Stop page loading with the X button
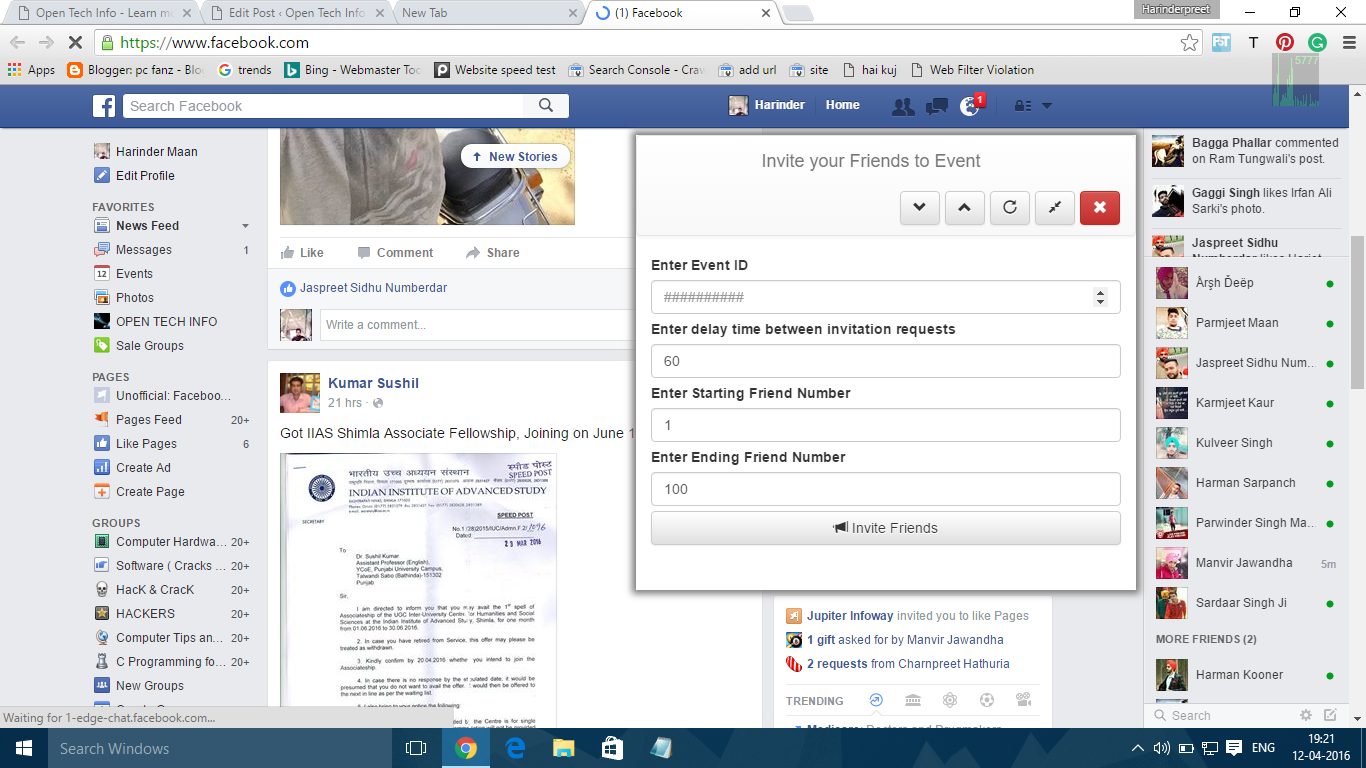 click(74, 43)
